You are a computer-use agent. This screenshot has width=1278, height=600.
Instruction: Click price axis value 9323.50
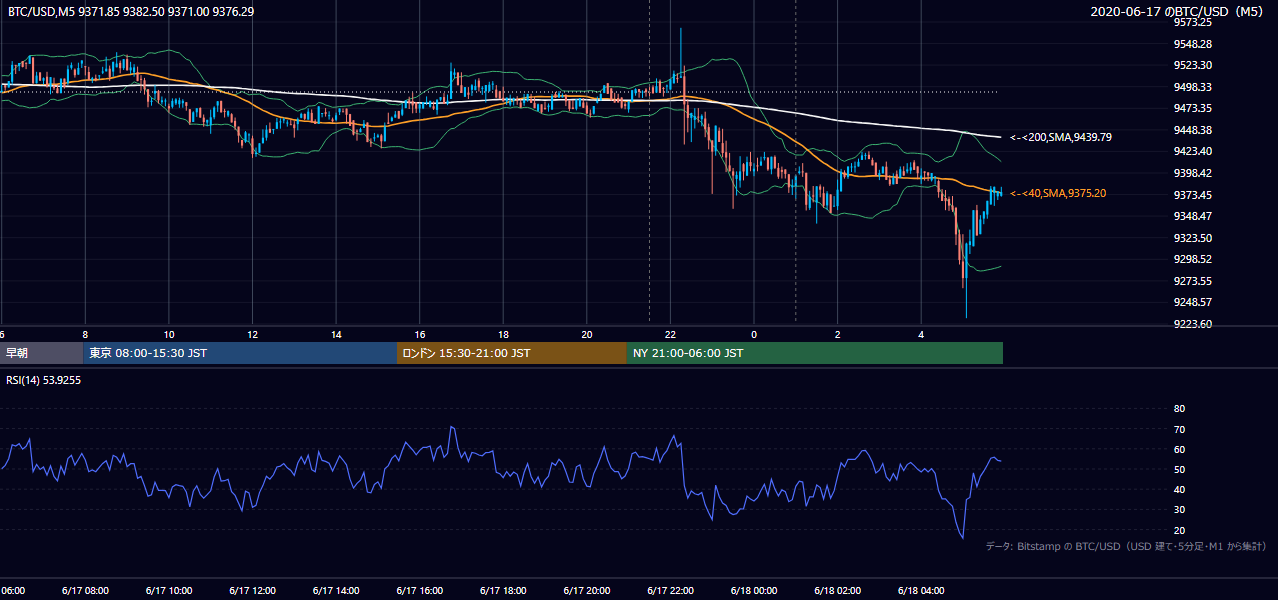coord(1193,238)
